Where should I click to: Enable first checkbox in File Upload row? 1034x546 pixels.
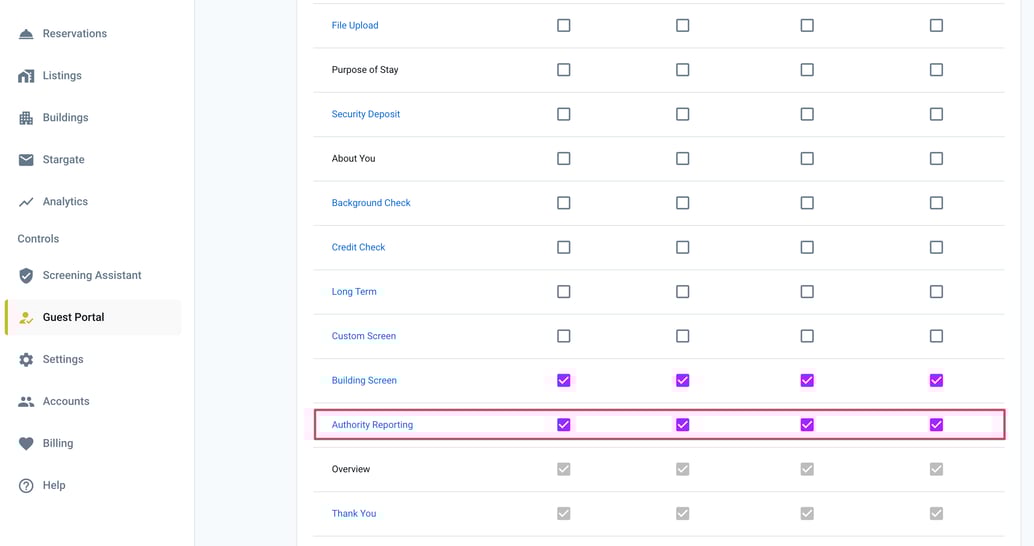(x=564, y=25)
